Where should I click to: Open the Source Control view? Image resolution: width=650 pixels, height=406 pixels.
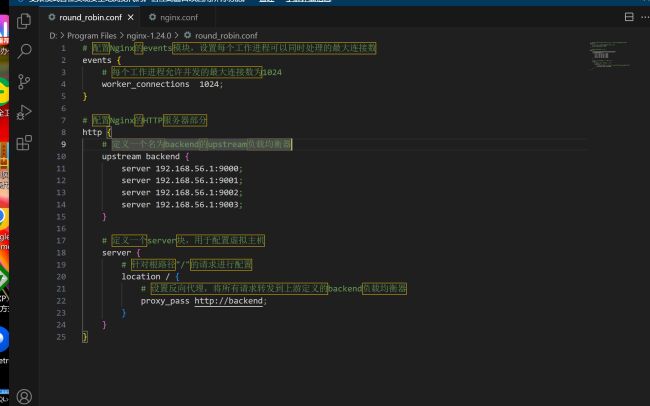[24, 81]
